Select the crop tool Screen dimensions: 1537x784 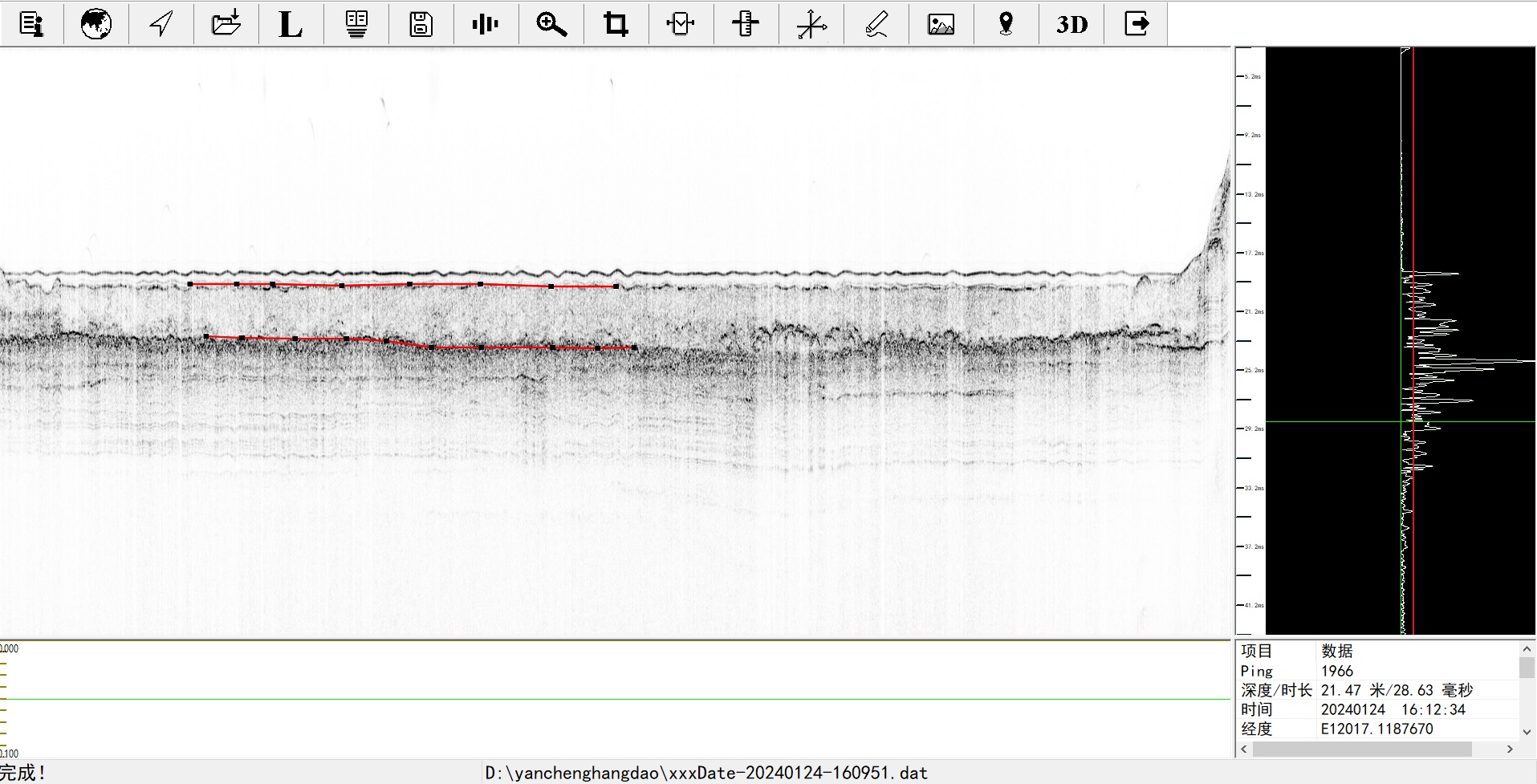click(x=616, y=24)
